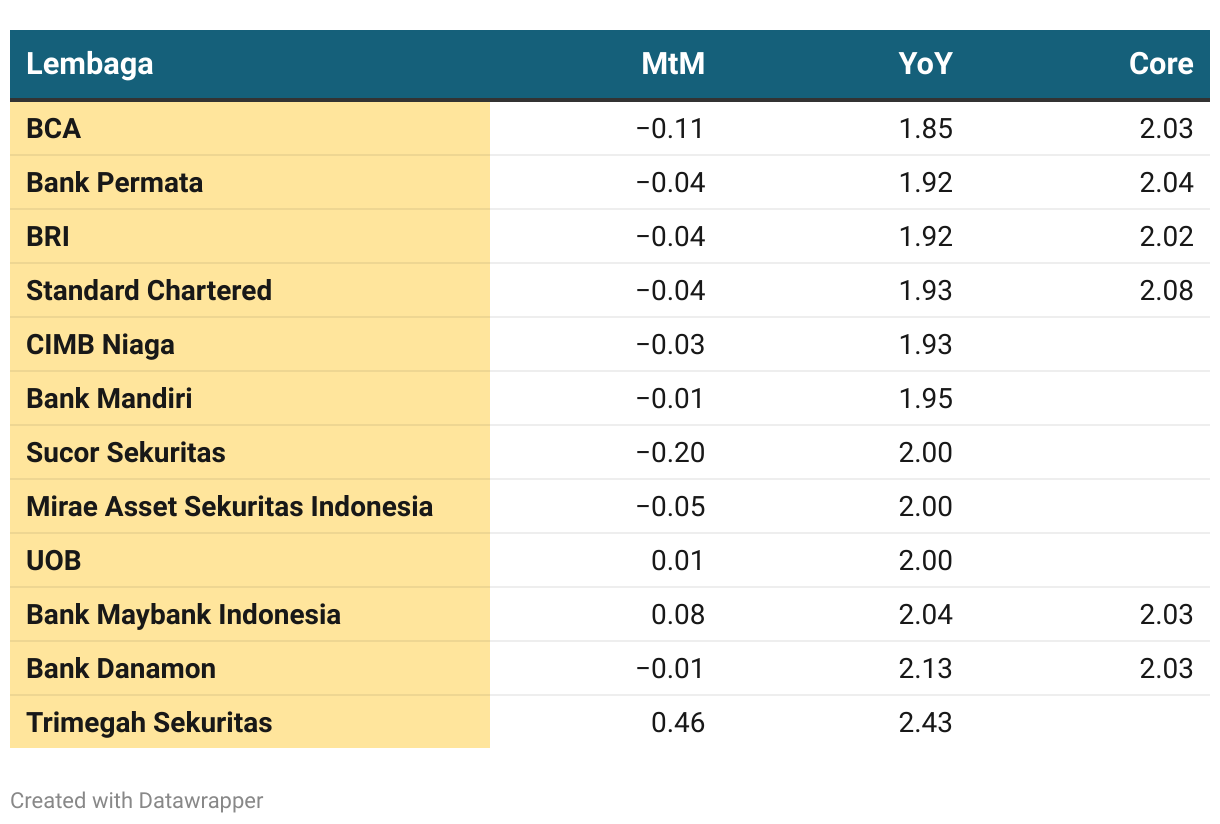Click the CIMB Niaga row label
The width and height of the screenshot is (1220, 824).
(x=100, y=344)
